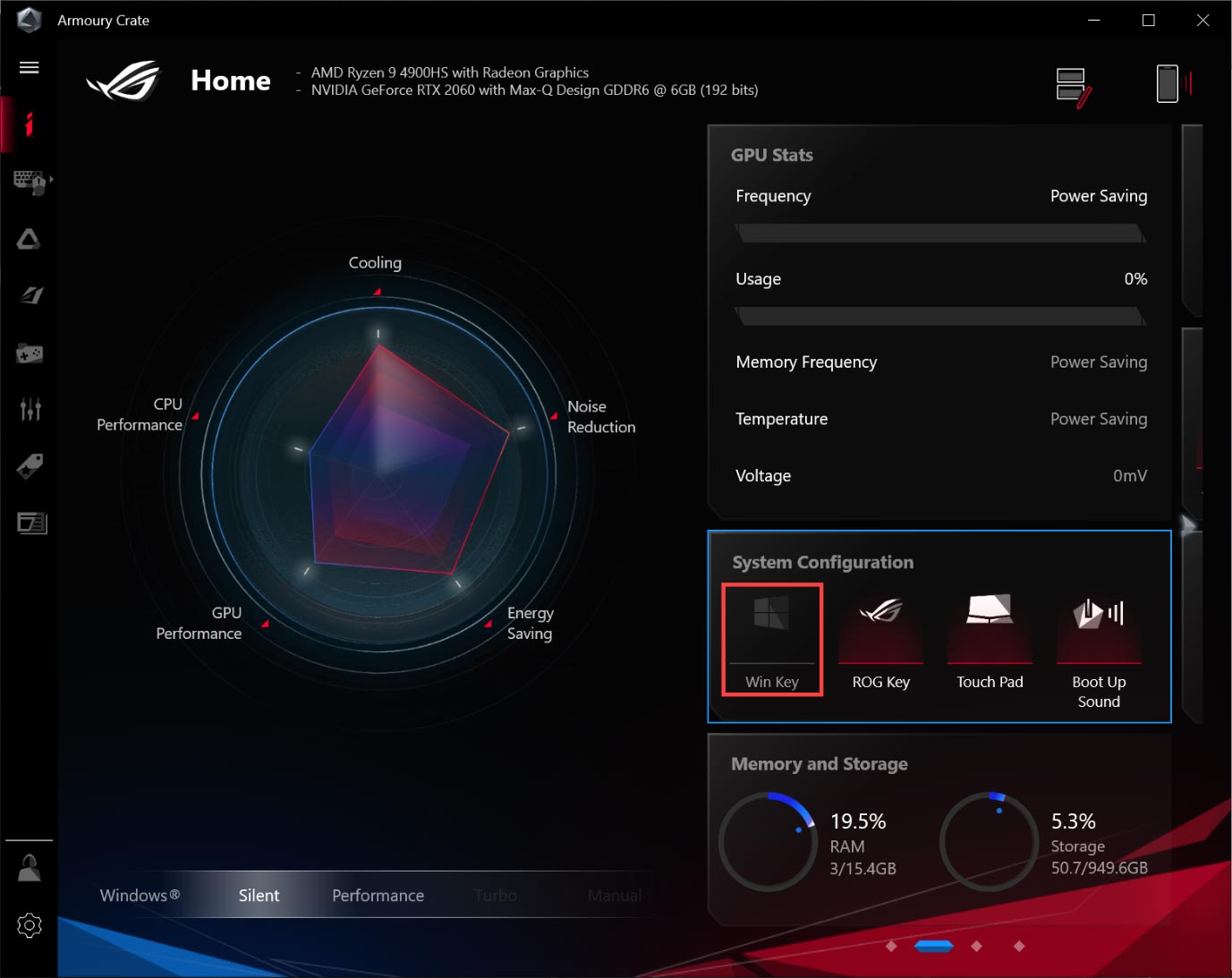The height and width of the screenshot is (978, 1232).
Task: Toggle the Touch Pad setting
Action: pos(990,640)
